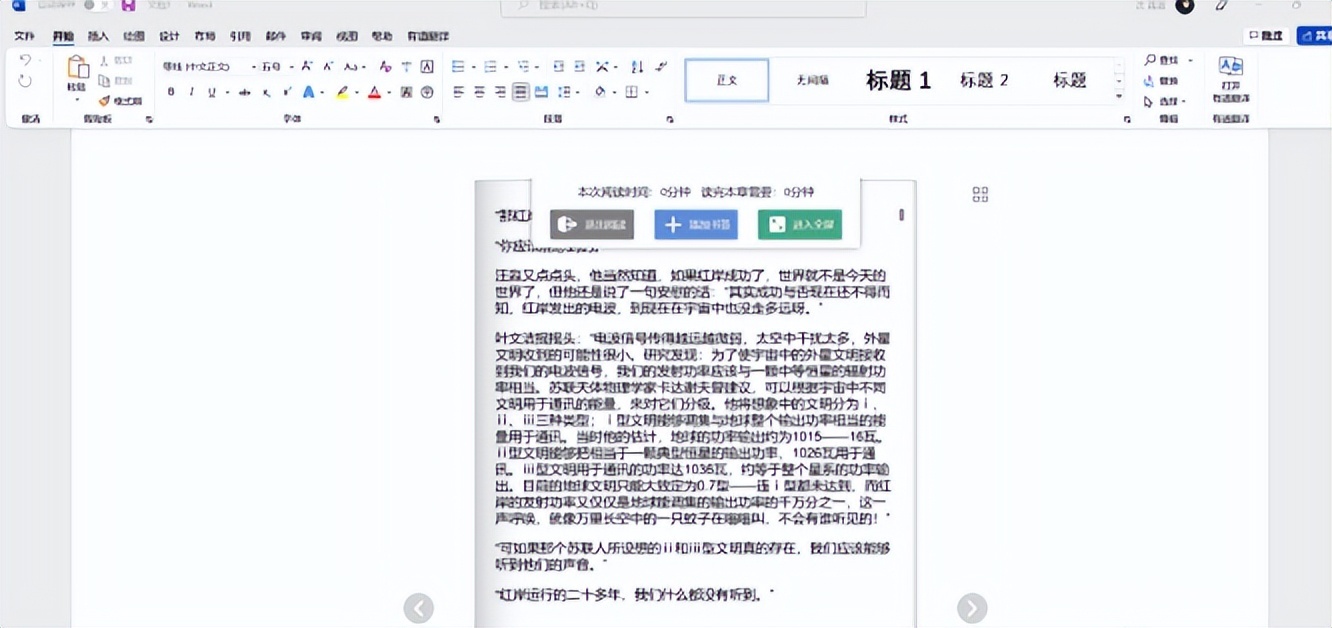Screen dimensions: 1332x628
Task: Open the 文件 (File) tab
Action: point(24,36)
